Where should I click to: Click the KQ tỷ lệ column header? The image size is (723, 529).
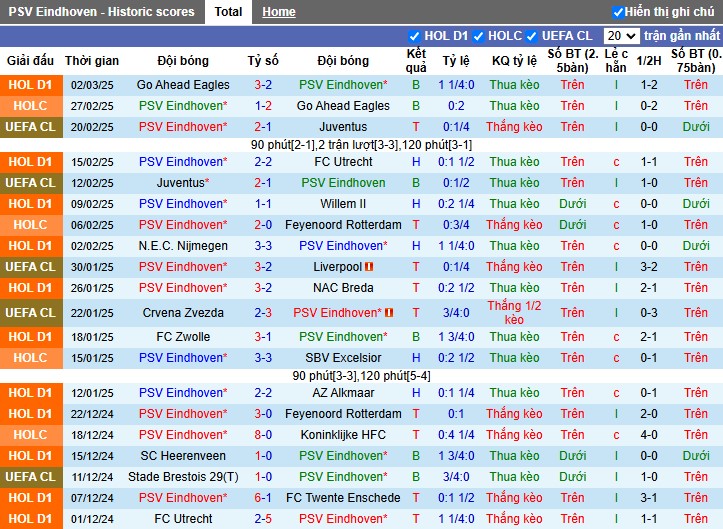click(x=514, y=60)
